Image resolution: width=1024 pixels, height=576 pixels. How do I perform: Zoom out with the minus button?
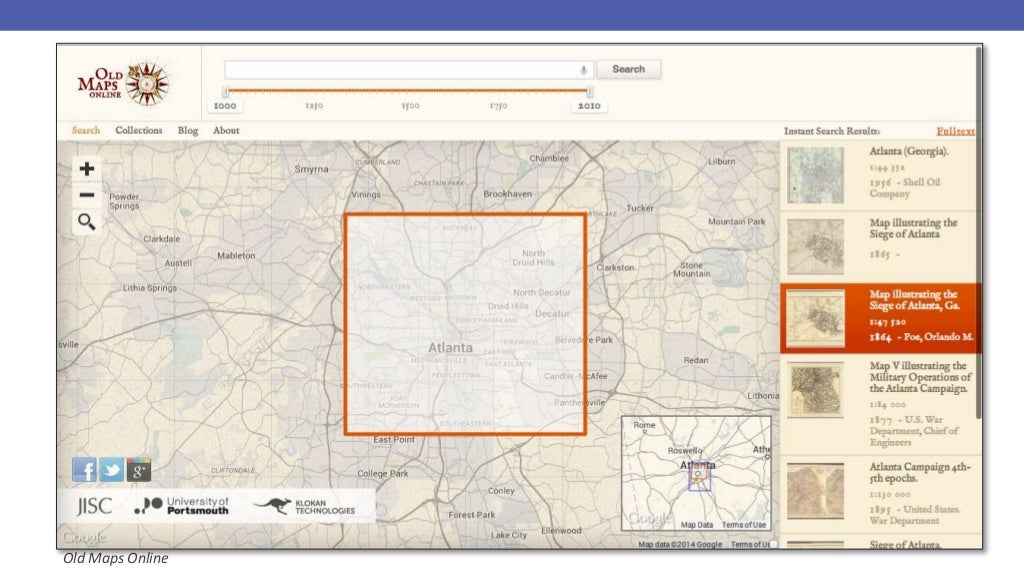[x=87, y=195]
